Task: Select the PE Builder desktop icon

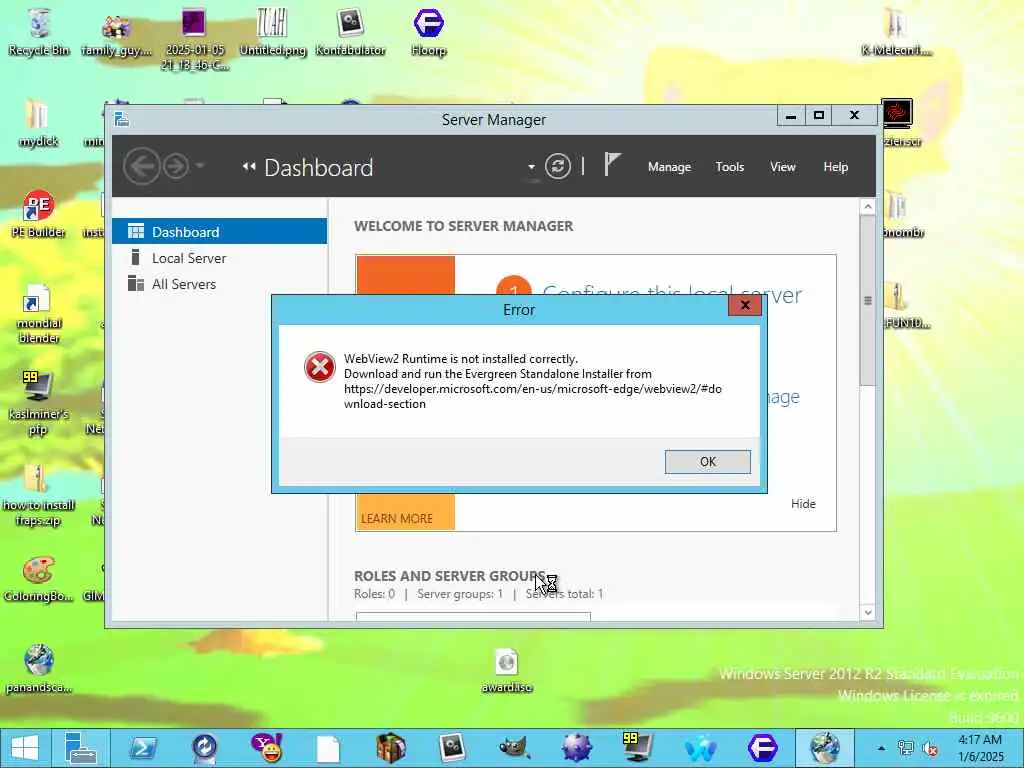Action: pyautogui.click(x=39, y=214)
